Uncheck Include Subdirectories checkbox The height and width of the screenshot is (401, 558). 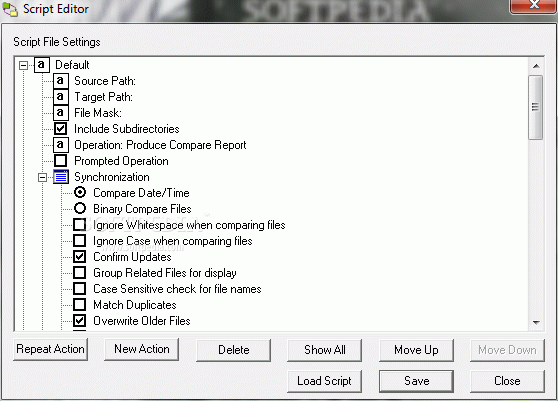(60, 129)
